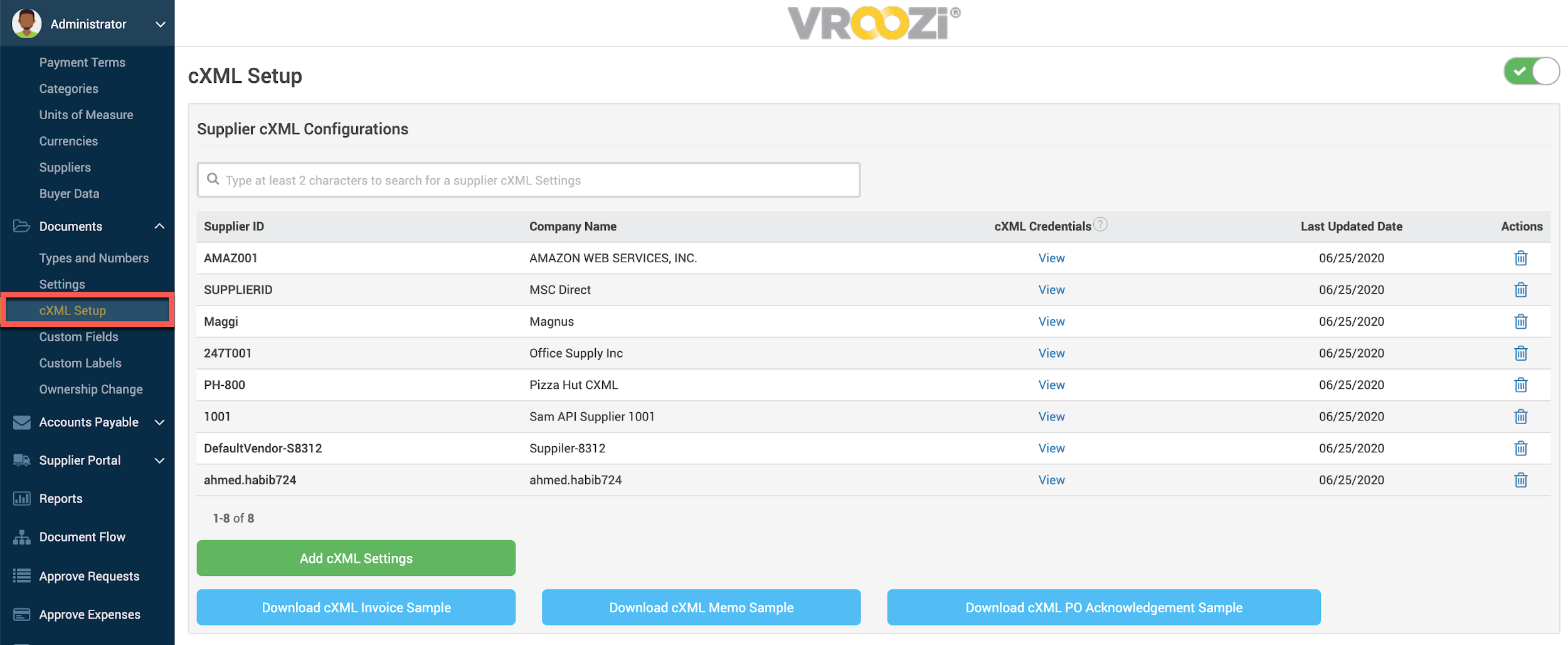Open Payment Terms in sidebar
This screenshot has height=645, width=1568.
pos(82,62)
